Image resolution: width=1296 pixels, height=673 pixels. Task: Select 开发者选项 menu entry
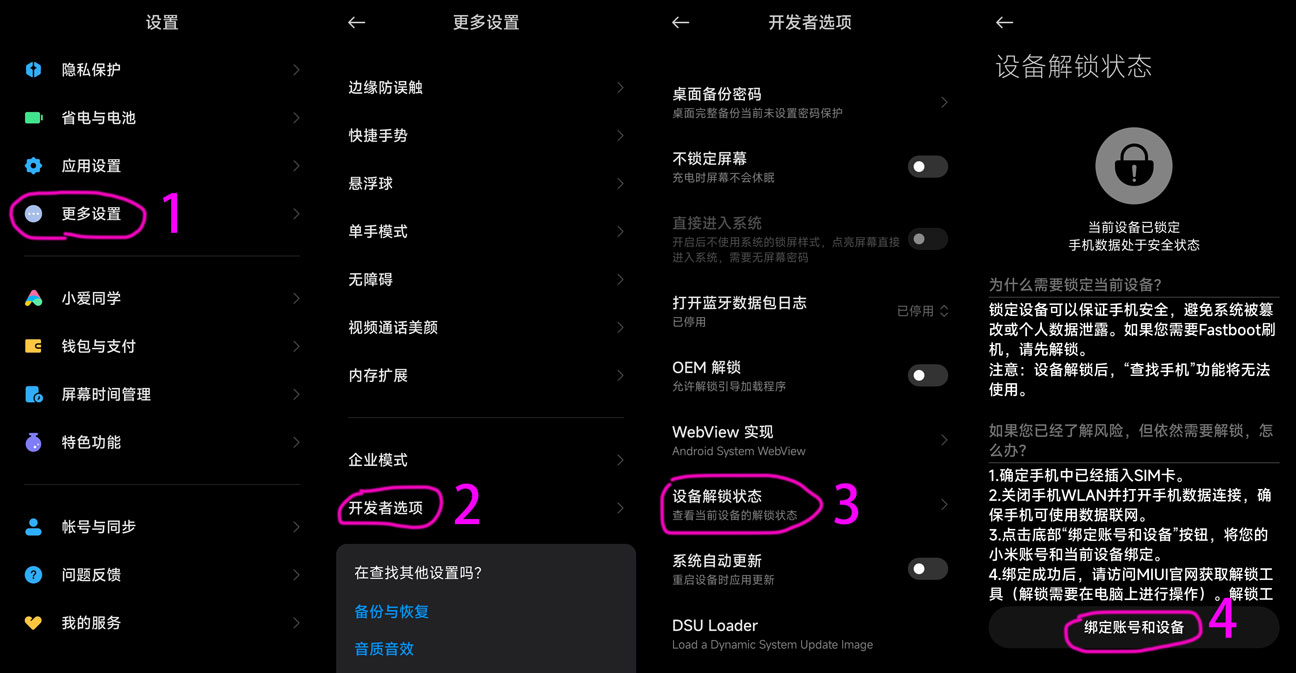pos(486,508)
